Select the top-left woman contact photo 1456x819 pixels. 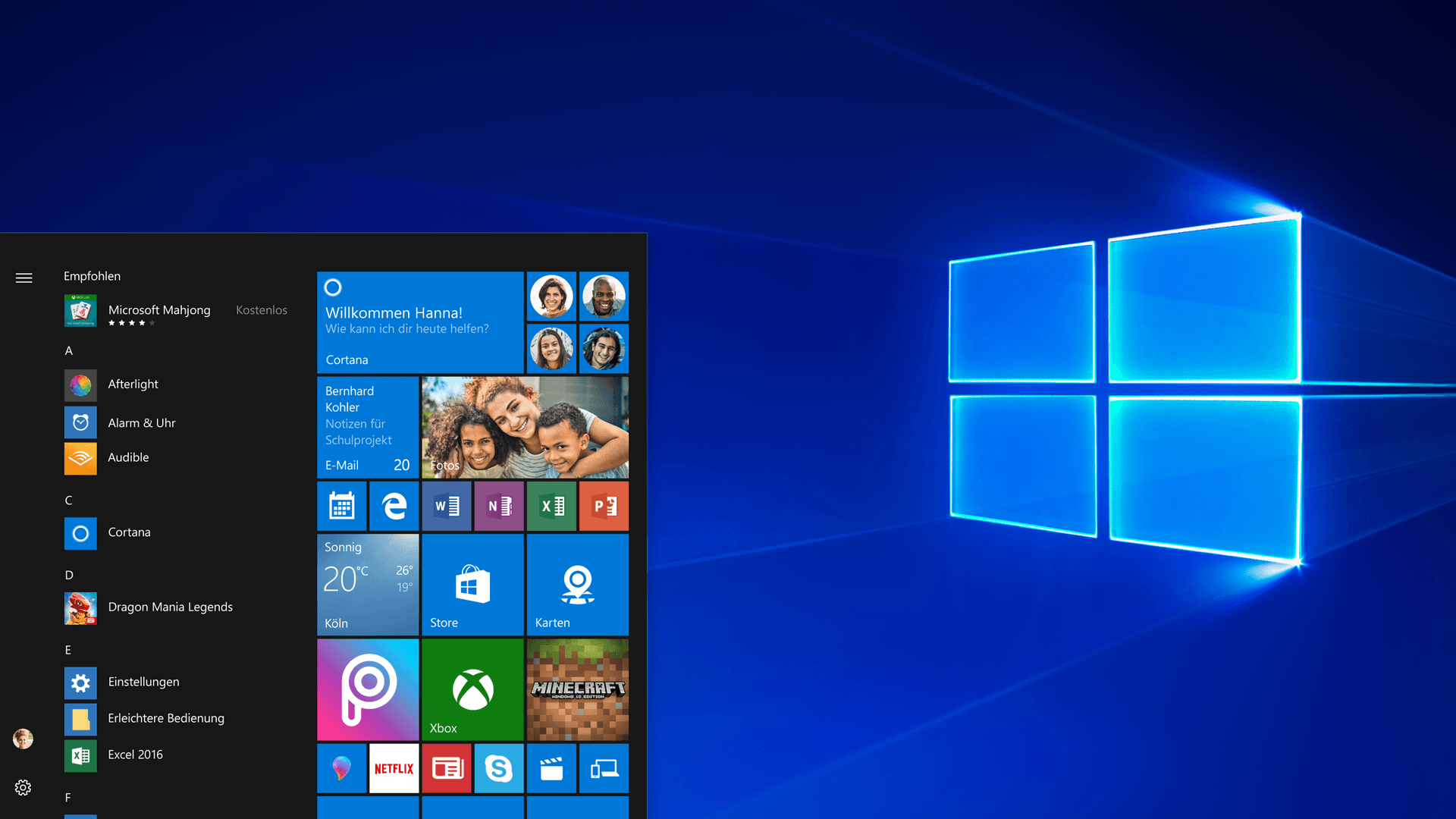coord(551,296)
